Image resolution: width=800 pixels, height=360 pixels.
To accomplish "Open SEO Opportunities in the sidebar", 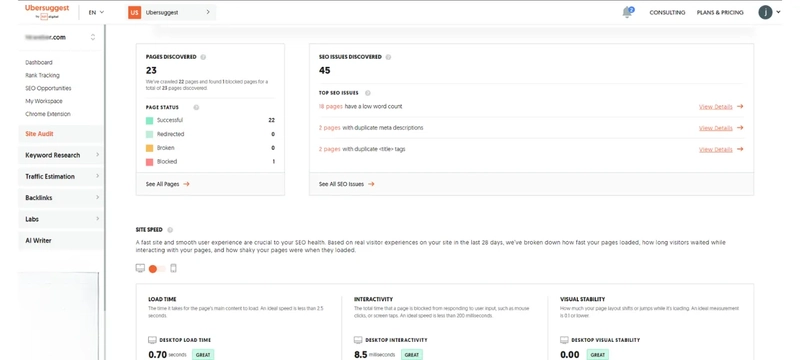I will [x=48, y=88].
